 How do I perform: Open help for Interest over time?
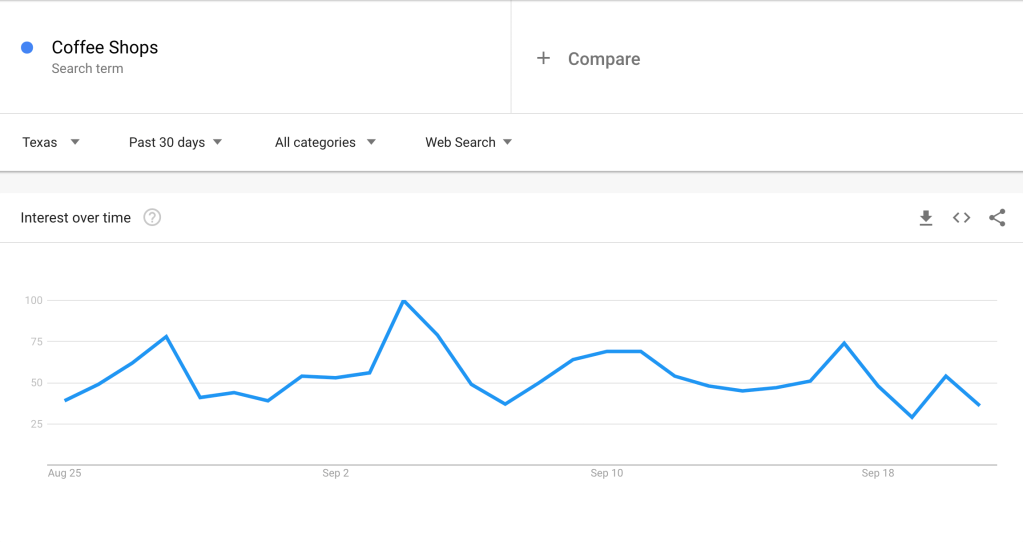coord(152,218)
